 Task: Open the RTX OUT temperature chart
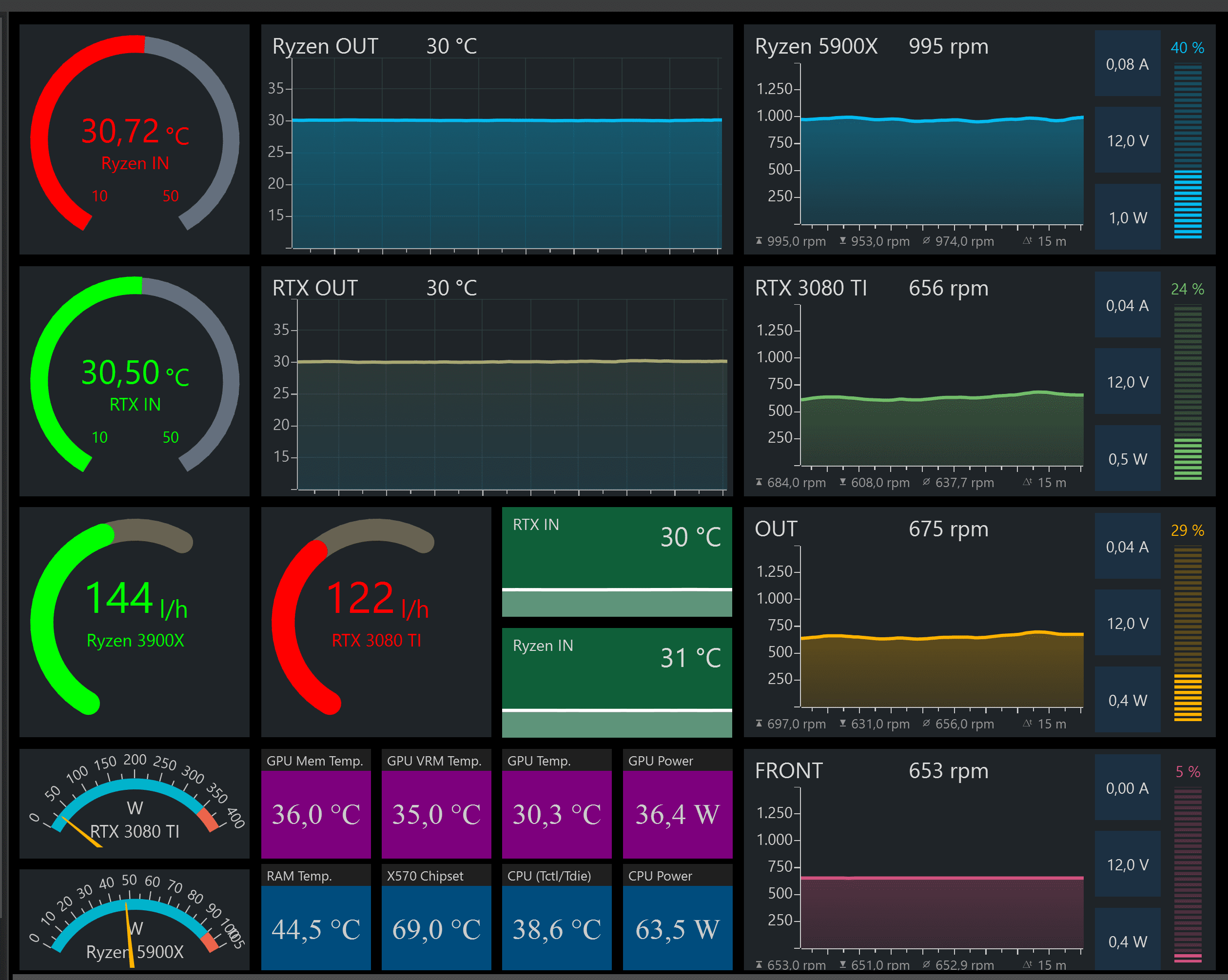click(497, 381)
